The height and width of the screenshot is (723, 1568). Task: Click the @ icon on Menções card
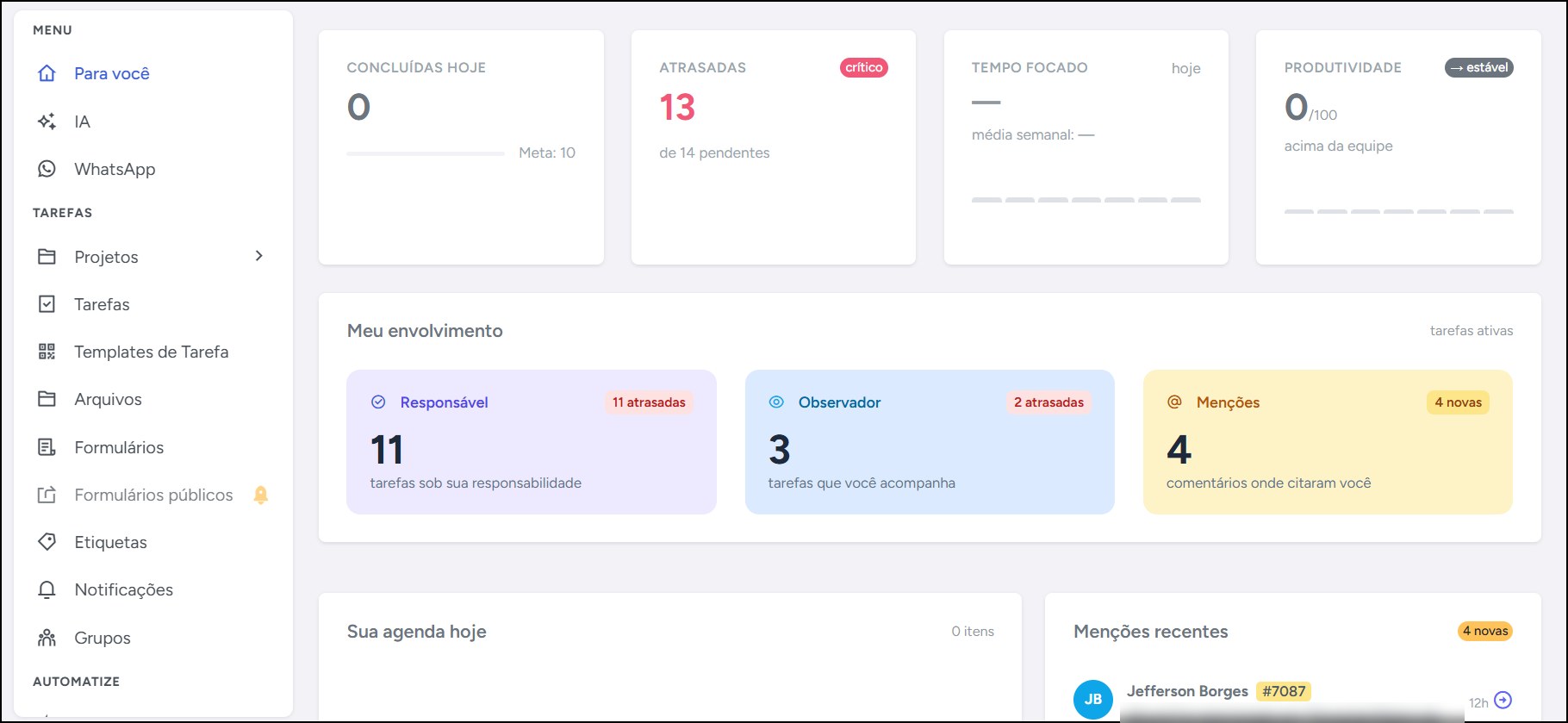click(x=1174, y=402)
